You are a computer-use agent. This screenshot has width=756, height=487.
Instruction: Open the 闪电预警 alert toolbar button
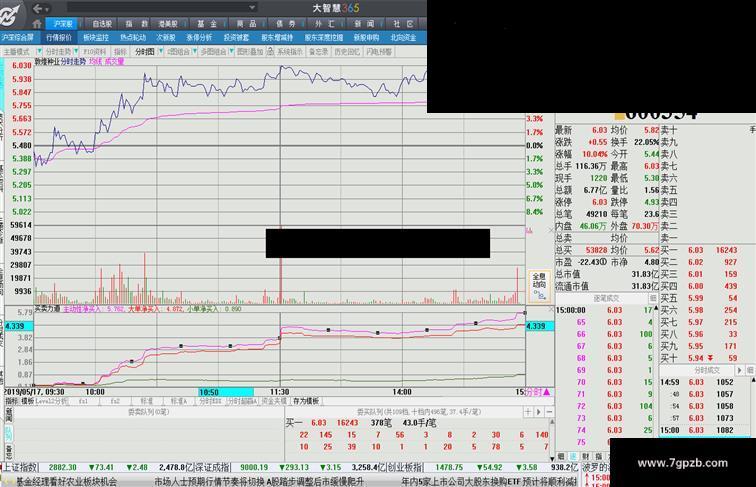click(378, 51)
